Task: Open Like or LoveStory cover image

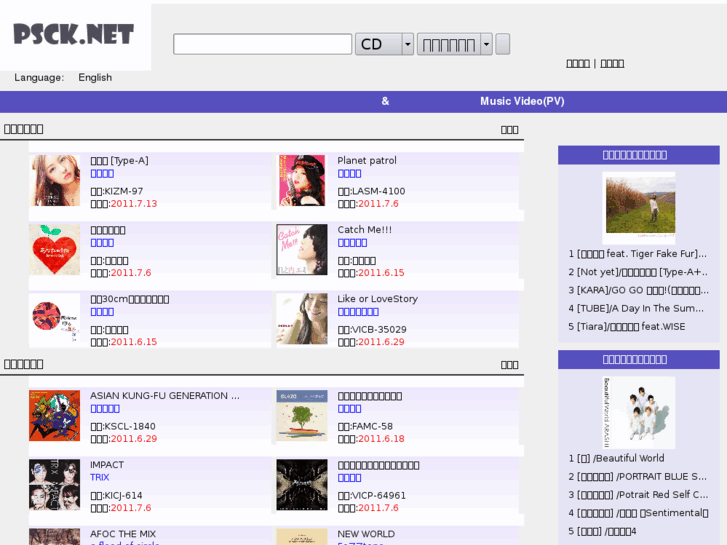Action: coord(302,319)
